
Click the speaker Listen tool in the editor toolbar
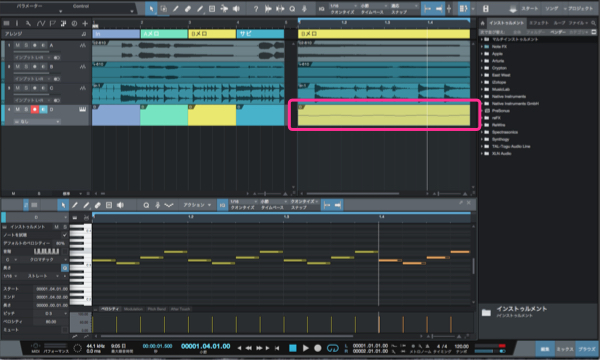coord(120,205)
